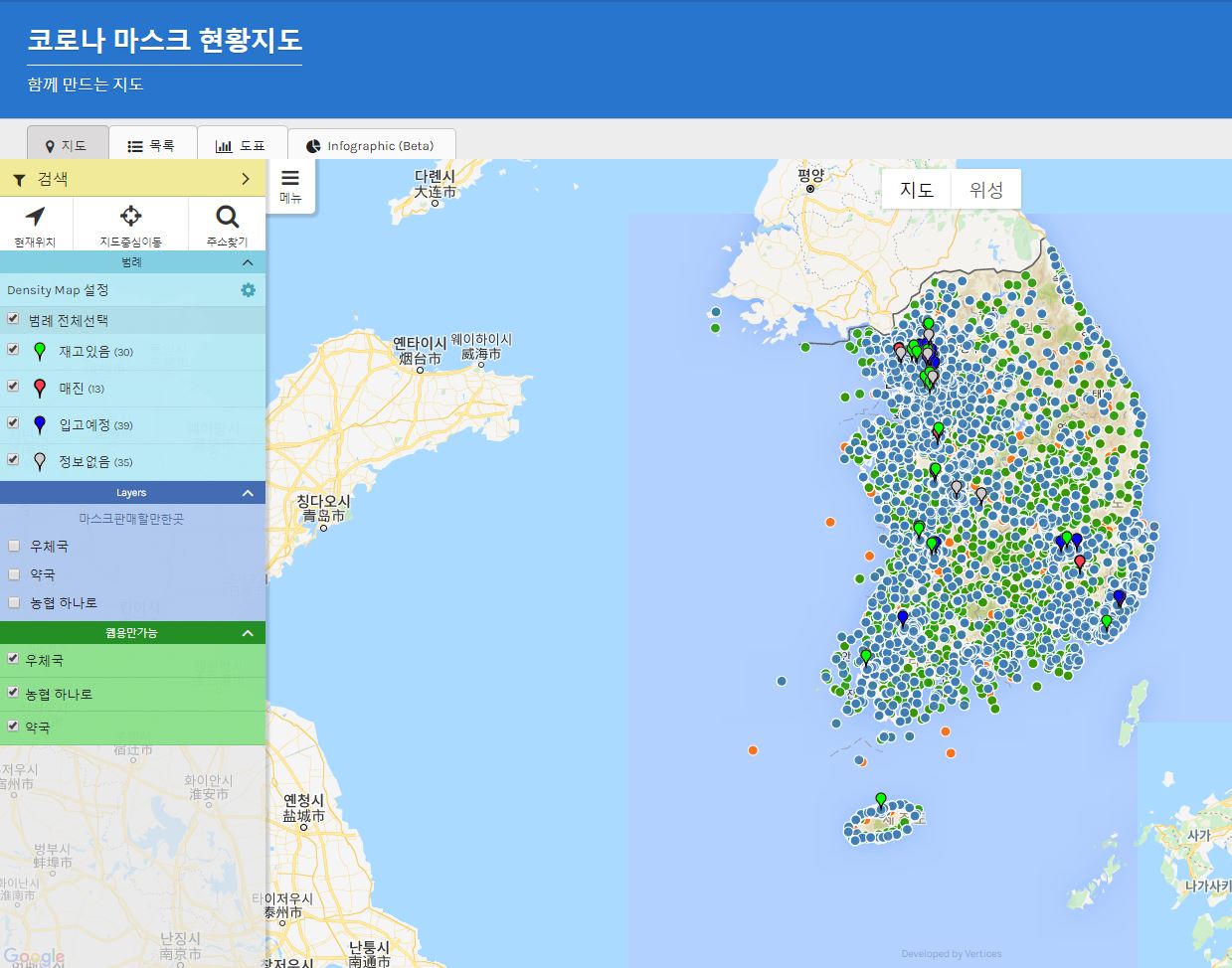Expand the 검색 search panel arrow
The height and width of the screenshot is (968, 1232).
(246, 179)
